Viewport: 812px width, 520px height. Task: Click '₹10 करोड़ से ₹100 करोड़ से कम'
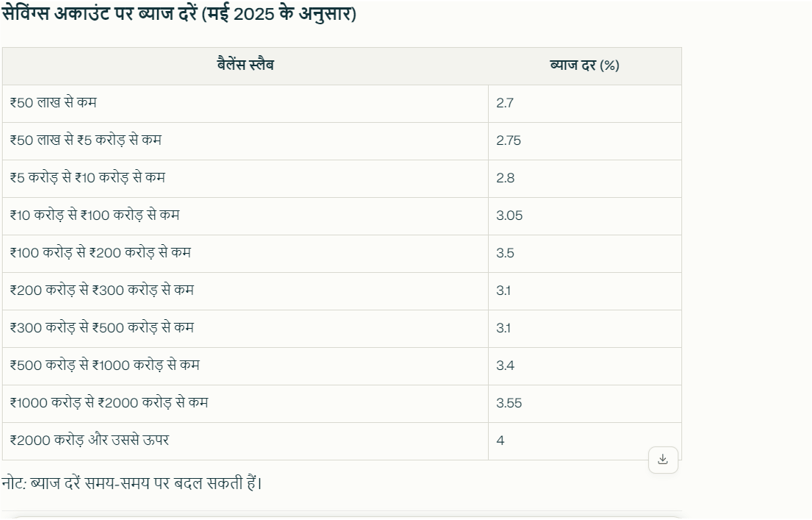95,215
